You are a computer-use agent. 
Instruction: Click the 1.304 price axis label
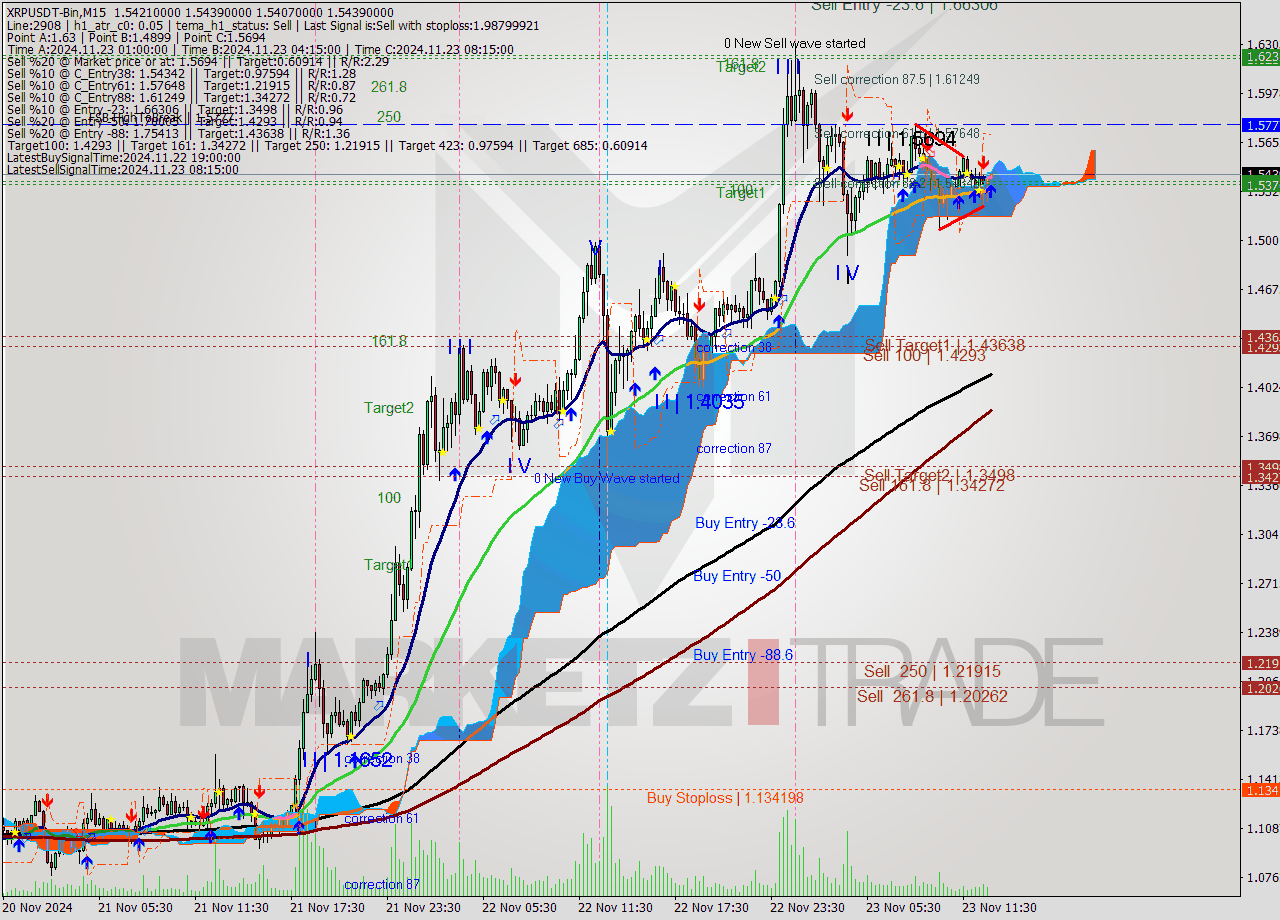point(1262,535)
